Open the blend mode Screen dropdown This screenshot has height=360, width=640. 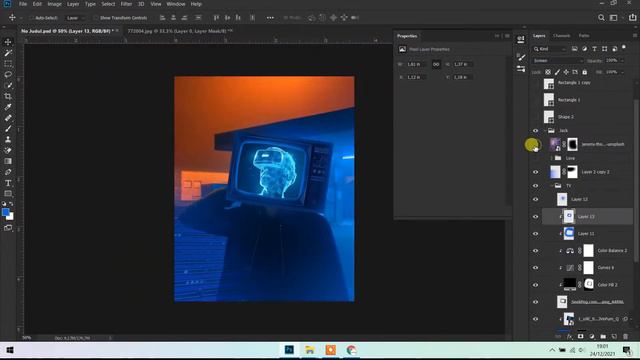pos(558,61)
